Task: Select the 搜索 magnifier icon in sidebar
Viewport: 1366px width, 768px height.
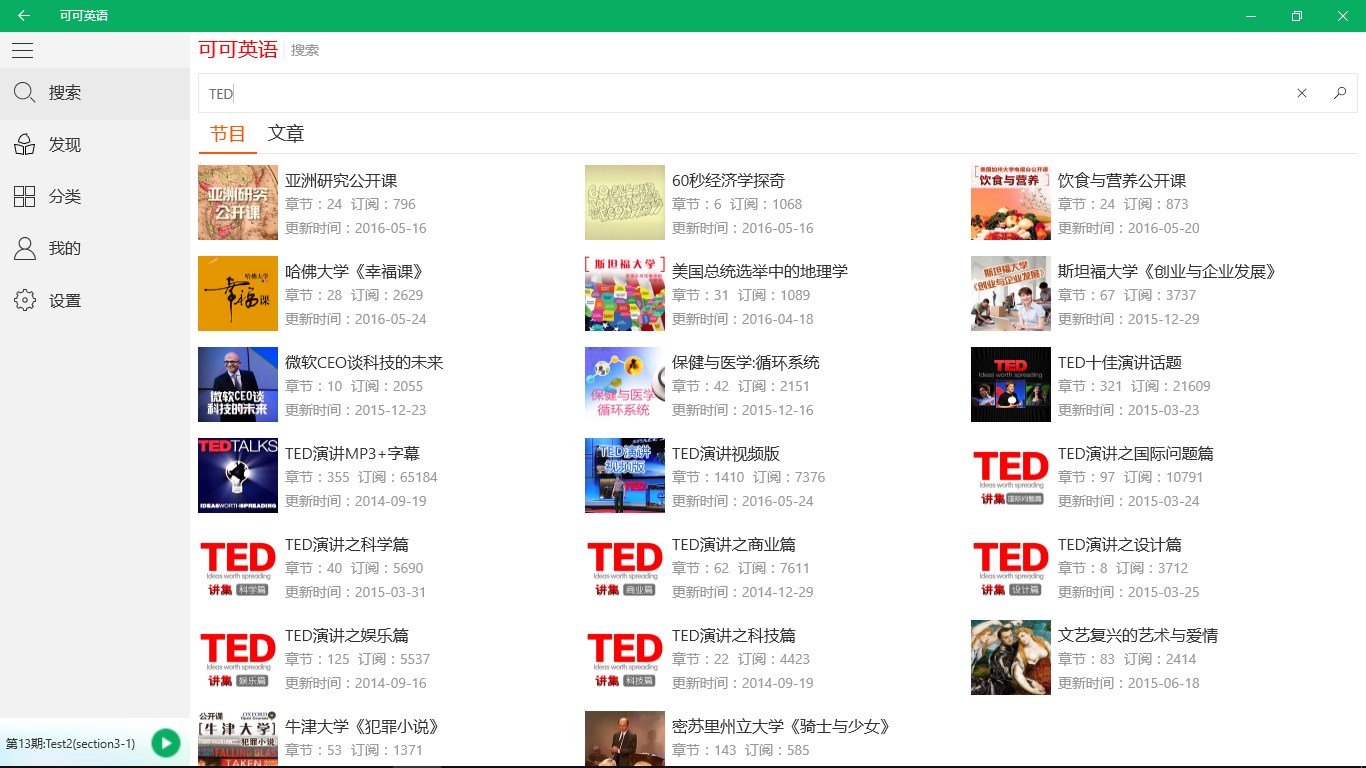Action: coord(25,93)
